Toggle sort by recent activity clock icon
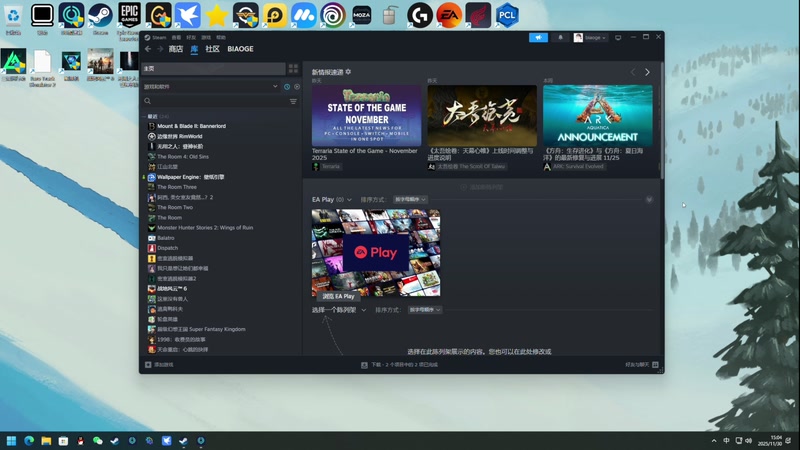The height and width of the screenshot is (450, 800). 287,87
